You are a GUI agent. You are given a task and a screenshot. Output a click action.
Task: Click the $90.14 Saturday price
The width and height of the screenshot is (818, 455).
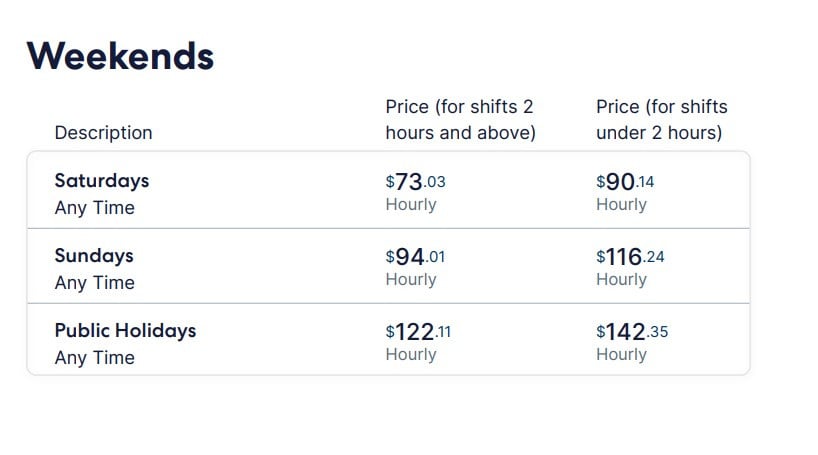[625, 182]
